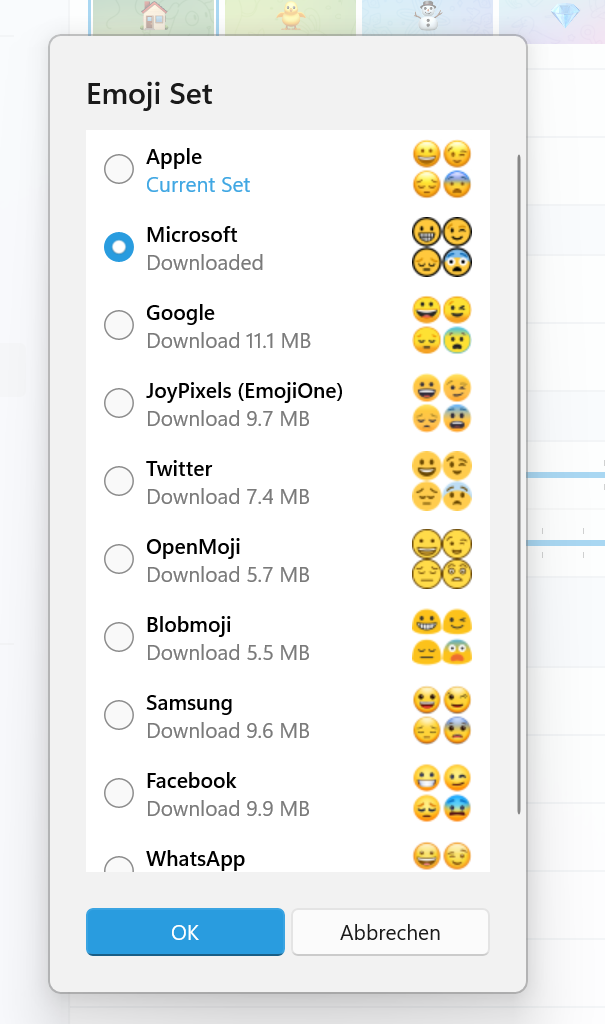Image resolution: width=605 pixels, height=1024 pixels.
Task: Click the Apple emoji preview thumbnails
Action: [442, 168]
